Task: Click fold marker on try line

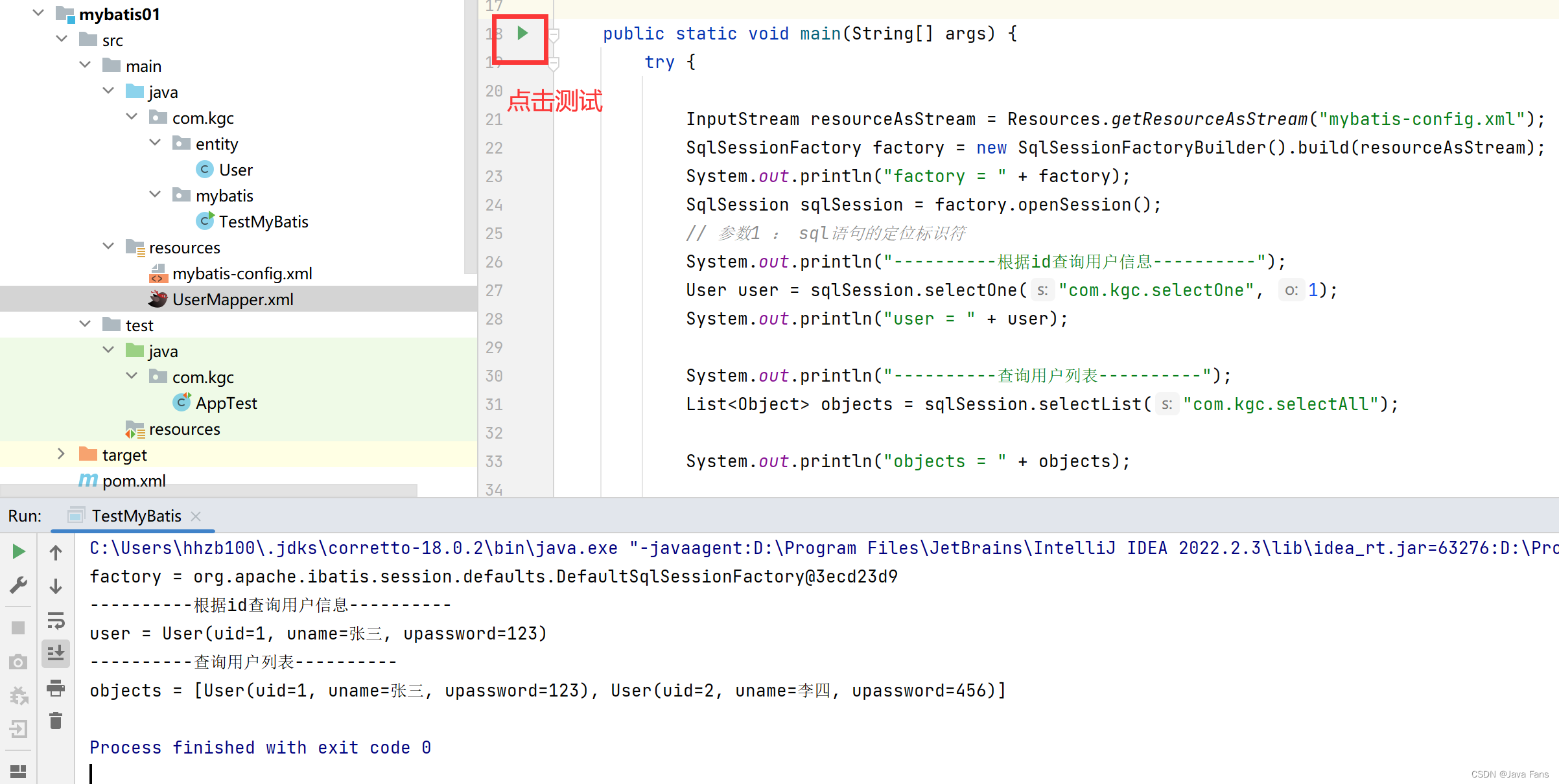Action: [554, 63]
